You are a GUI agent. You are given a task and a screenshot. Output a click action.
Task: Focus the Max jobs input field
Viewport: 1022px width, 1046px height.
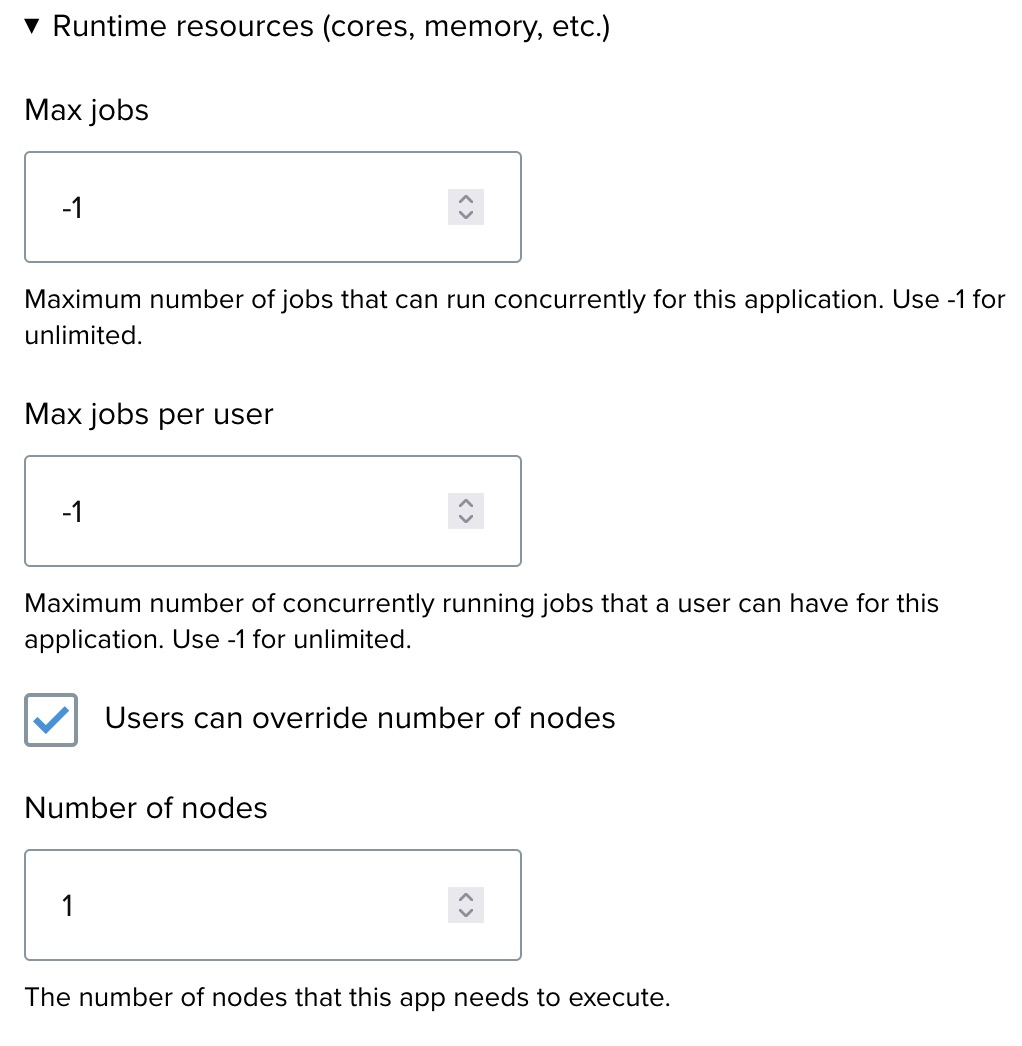(x=250, y=208)
